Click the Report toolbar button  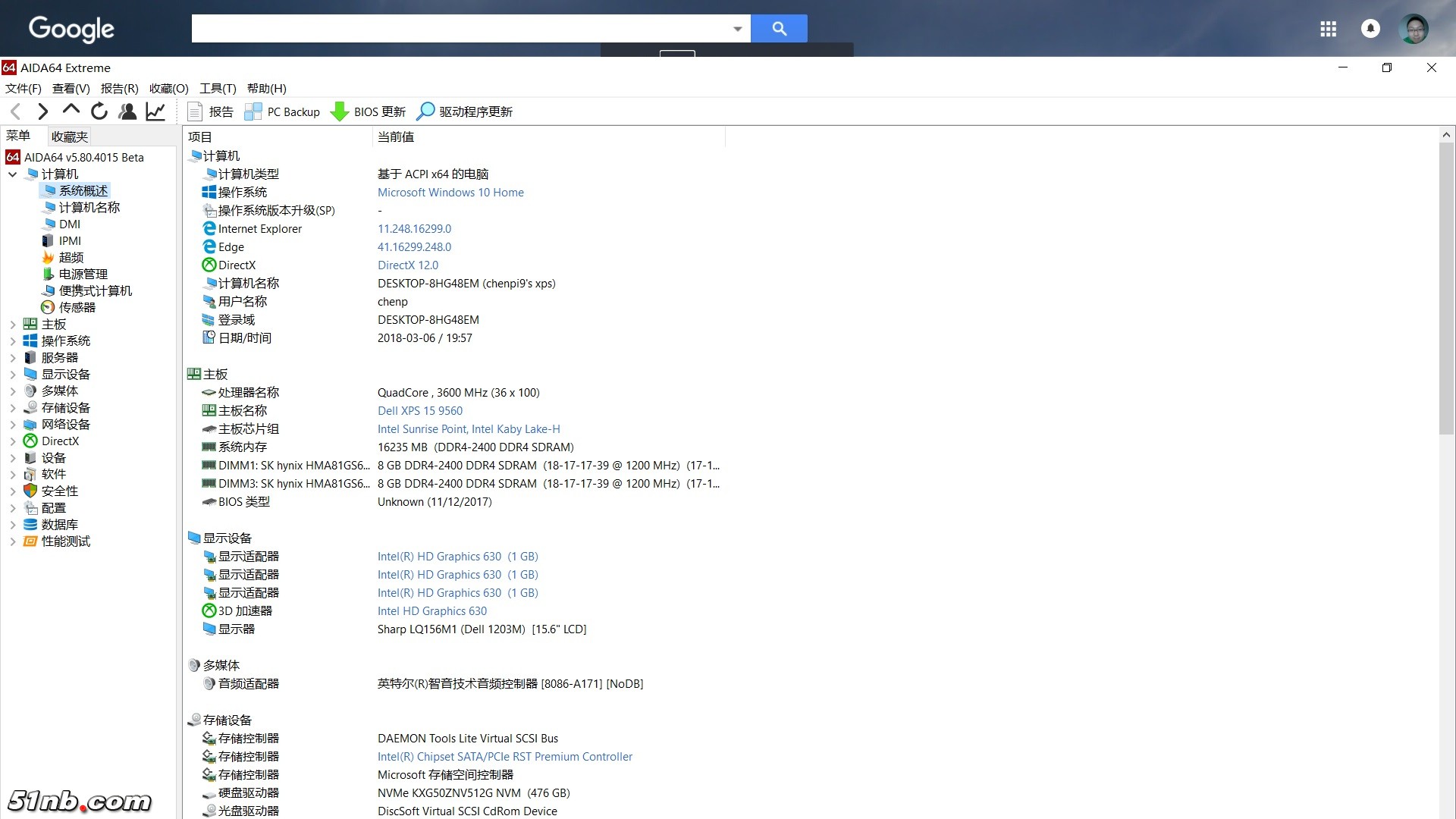(x=211, y=111)
